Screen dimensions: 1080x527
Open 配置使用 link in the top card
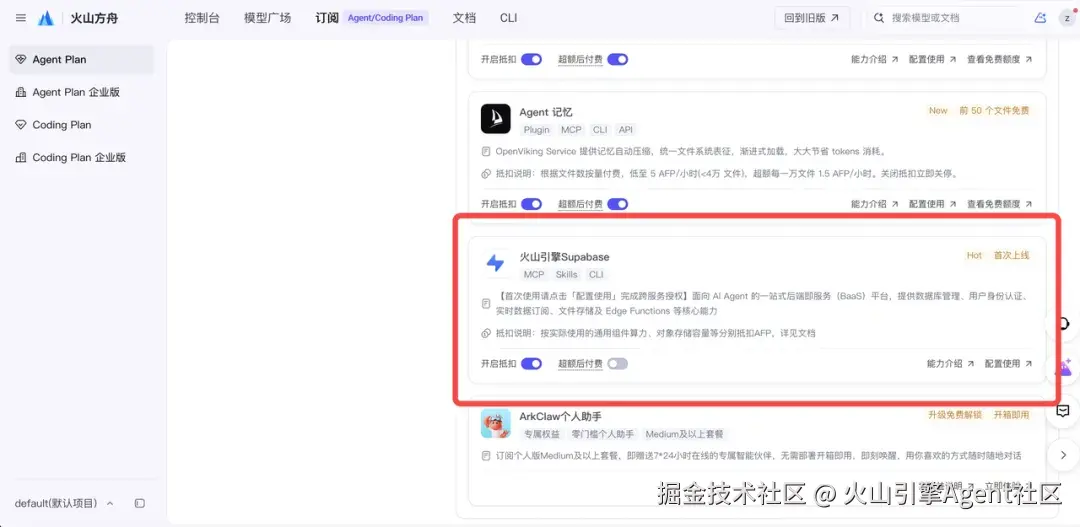[x=933, y=59]
